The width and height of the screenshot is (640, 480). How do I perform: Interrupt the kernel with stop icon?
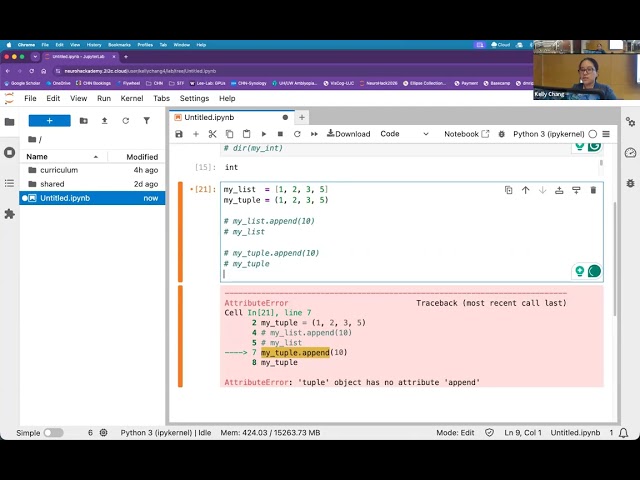[280, 134]
